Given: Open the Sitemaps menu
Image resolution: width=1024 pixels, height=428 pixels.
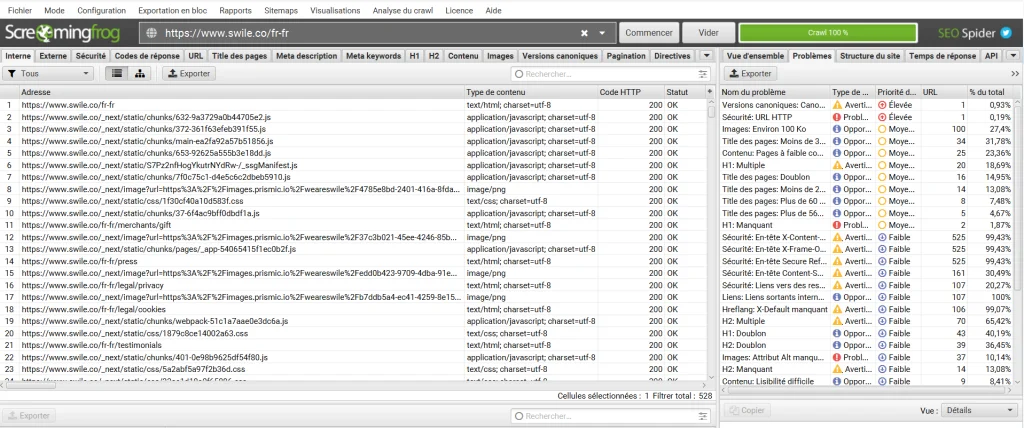Looking at the screenshot, I should [281, 10].
